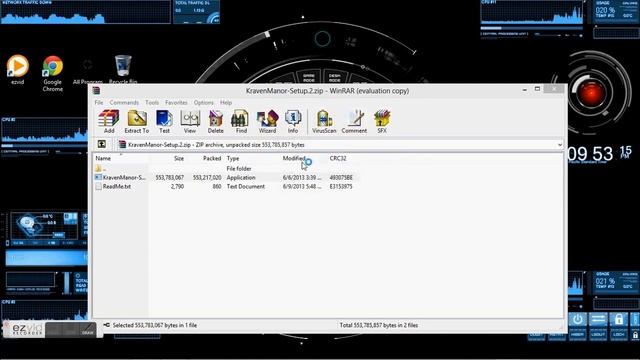Launch the Wizard tool
Screen dimensions: 640x360
pos(267,122)
